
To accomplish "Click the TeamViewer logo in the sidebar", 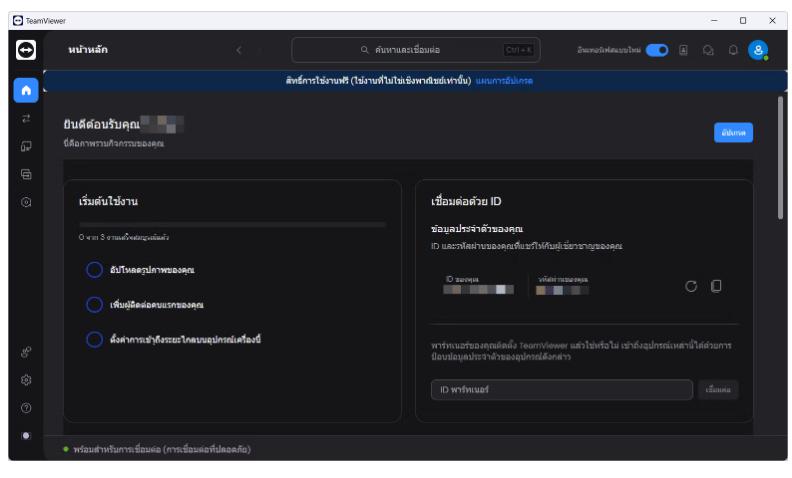I will tap(26, 50).
